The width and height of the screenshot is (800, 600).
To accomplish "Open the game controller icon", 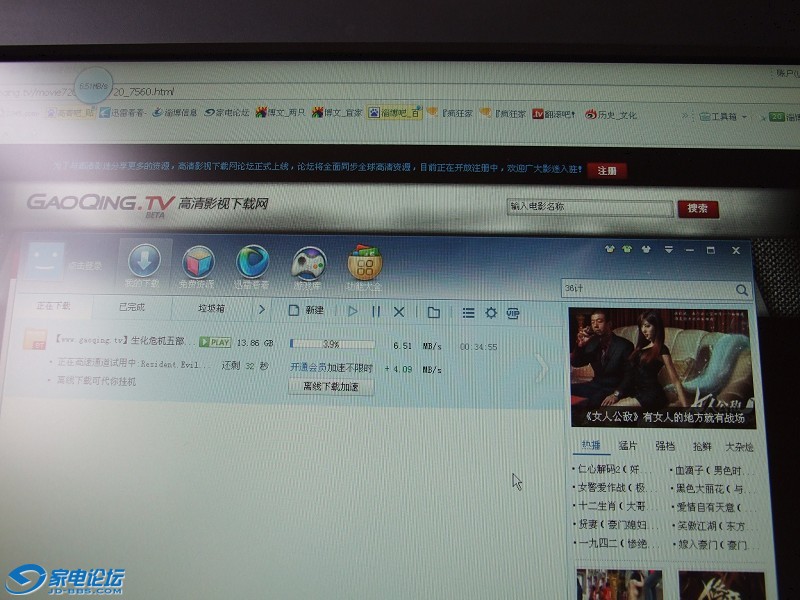I will click(x=307, y=264).
